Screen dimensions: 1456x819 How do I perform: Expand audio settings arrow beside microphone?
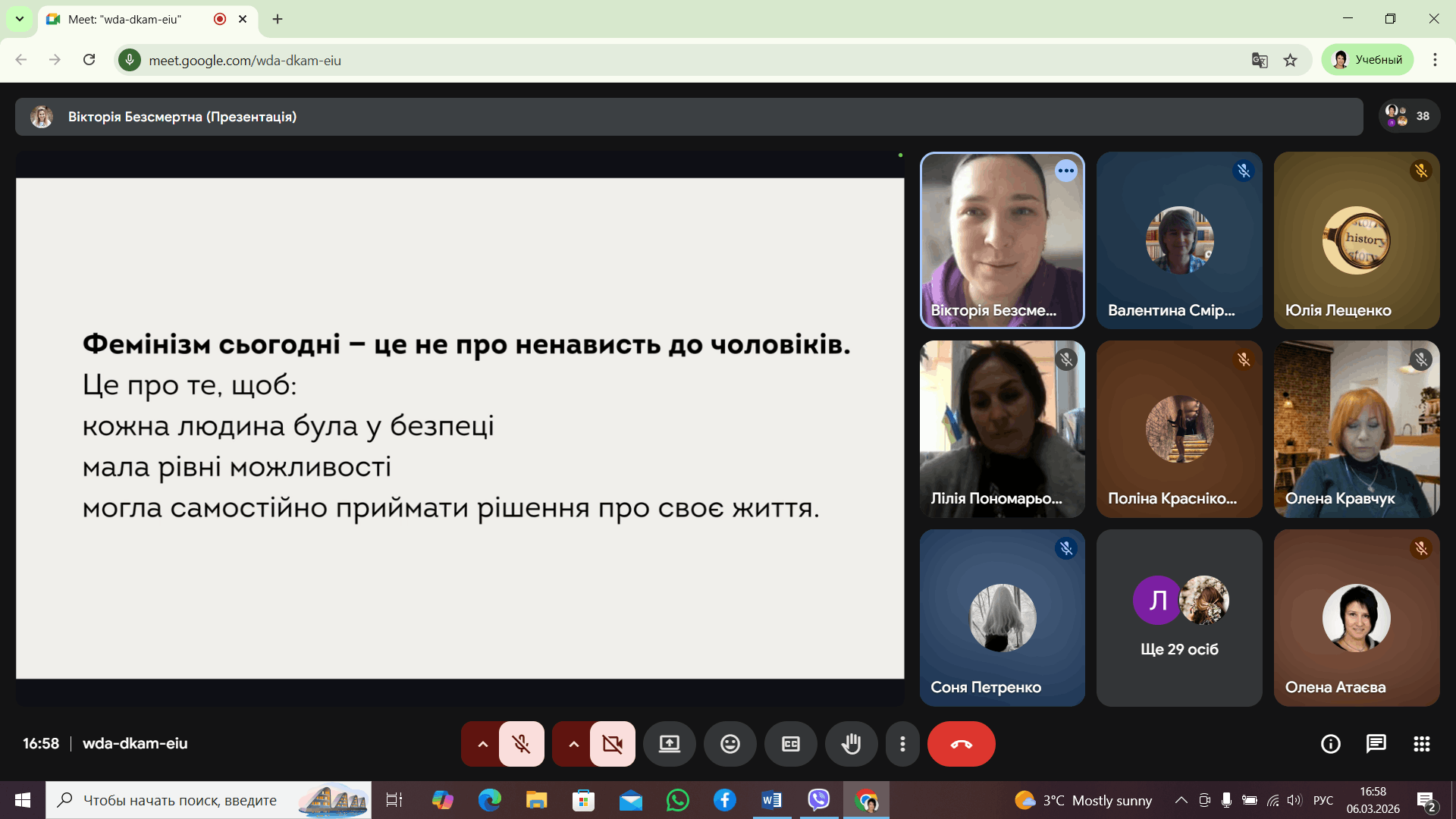coord(482,744)
